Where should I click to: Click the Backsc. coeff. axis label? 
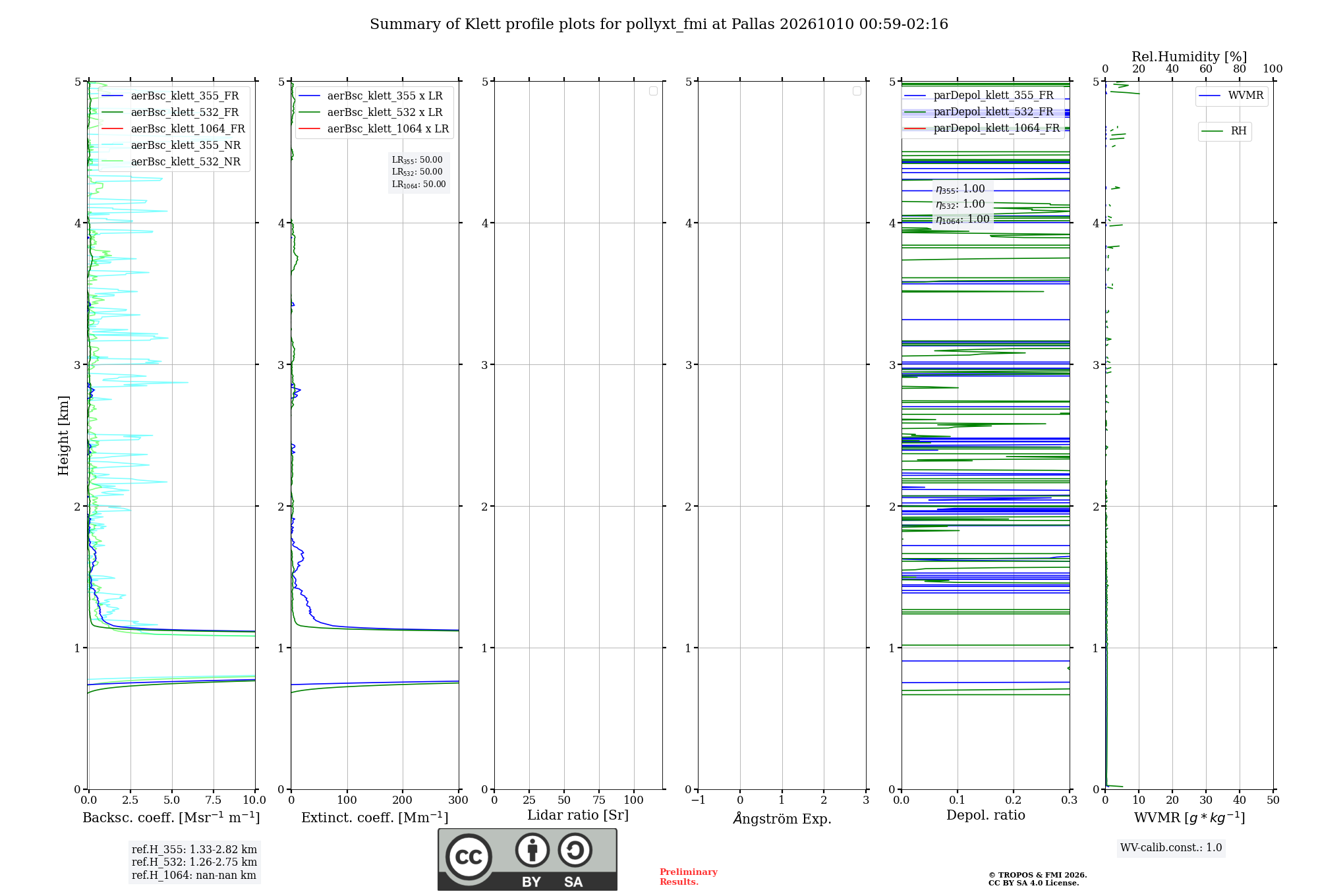pyautogui.click(x=171, y=818)
